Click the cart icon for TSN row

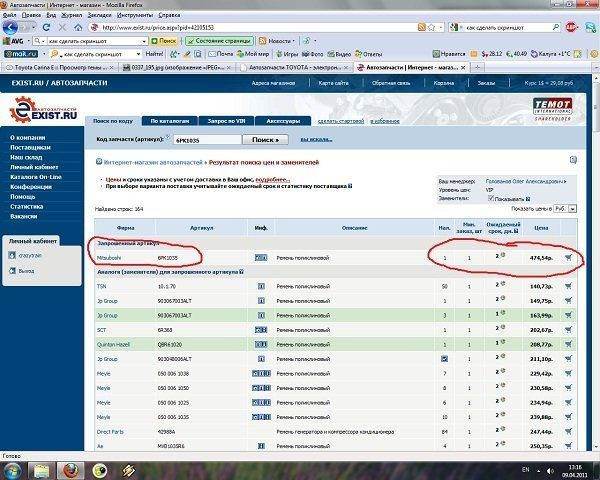[569, 285]
